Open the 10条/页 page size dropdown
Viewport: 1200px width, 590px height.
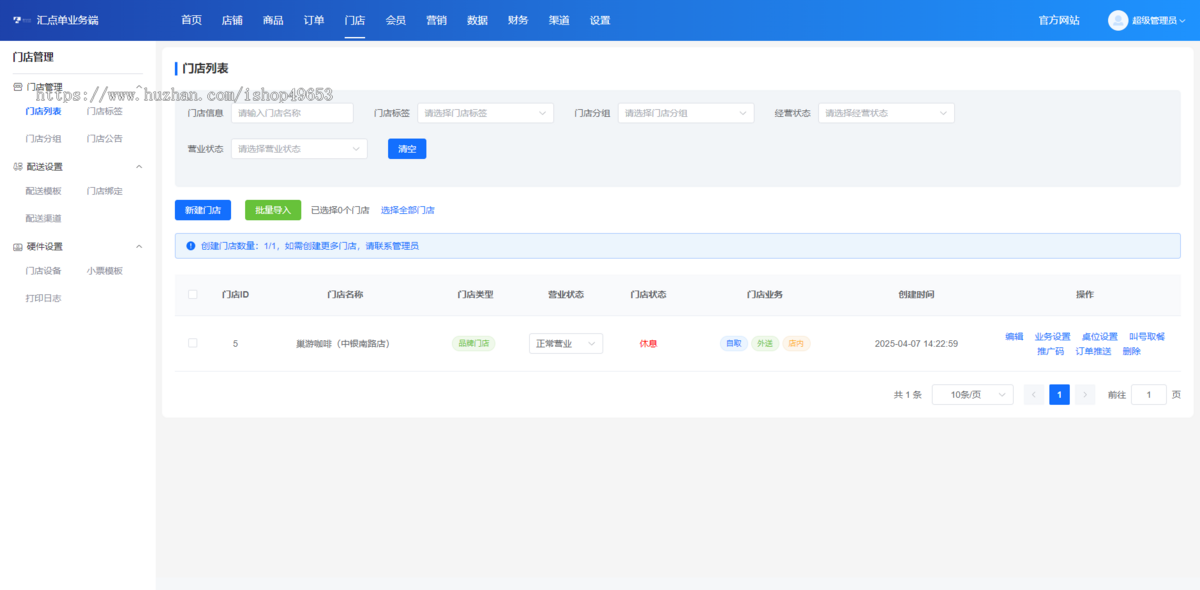pyautogui.click(x=972, y=395)
